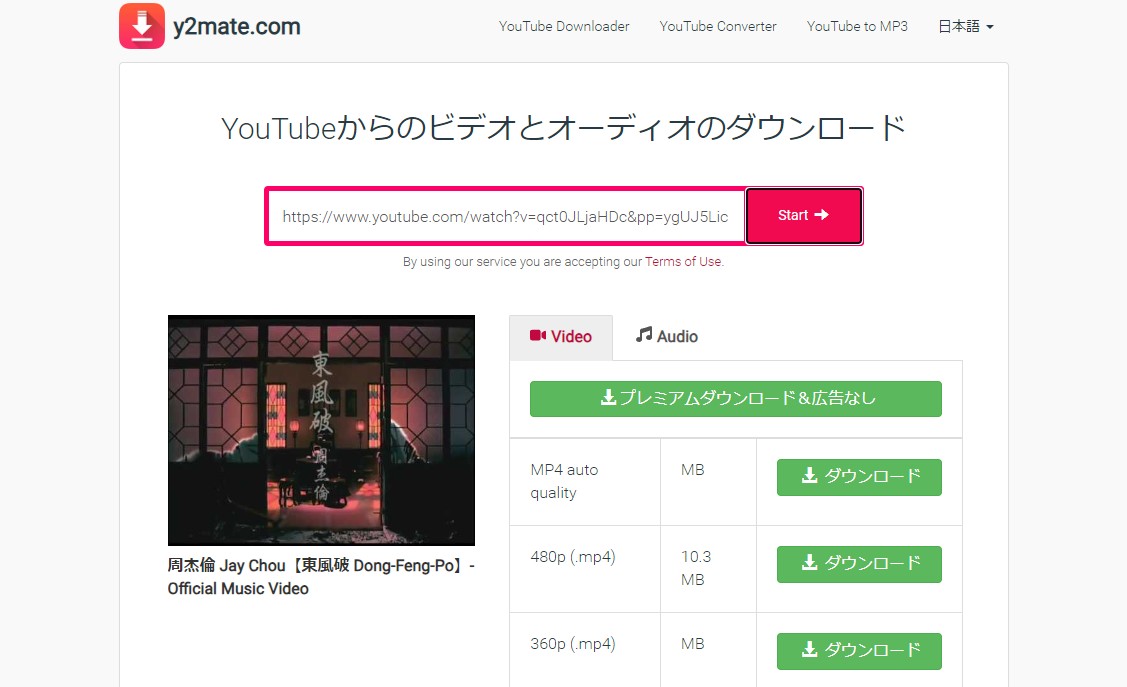Click the 480p (.mp4) format label

tap(573, 557)
